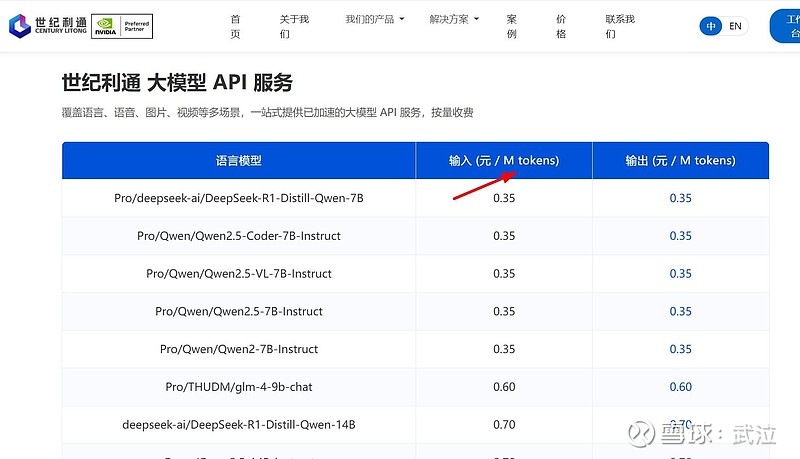Select Pro/Qwen/Qwen2-7B-Instruct model name
This screenshot has width=800, height=459.
239,349
